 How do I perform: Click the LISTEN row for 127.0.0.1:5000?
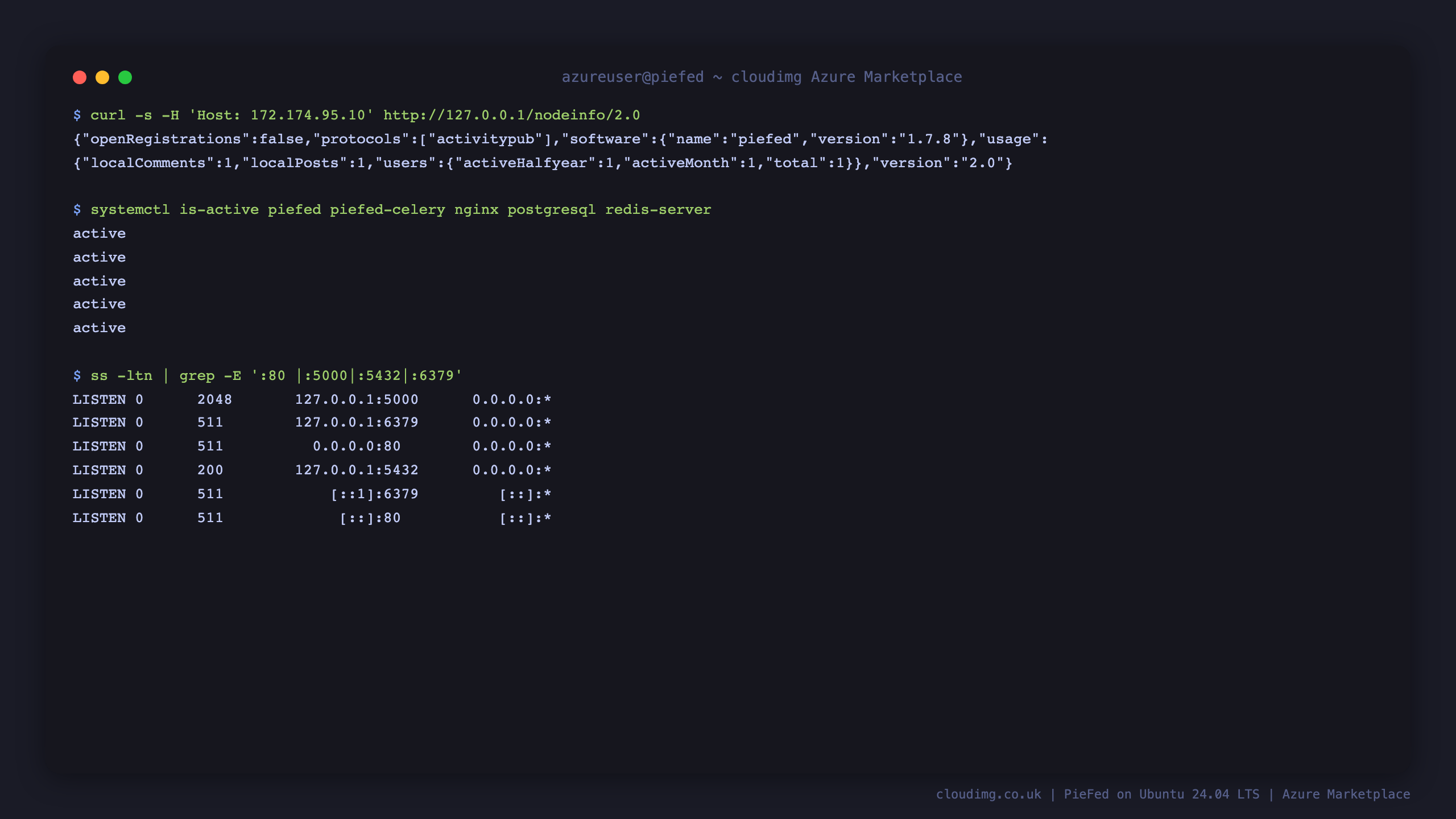tap(312, 400)
